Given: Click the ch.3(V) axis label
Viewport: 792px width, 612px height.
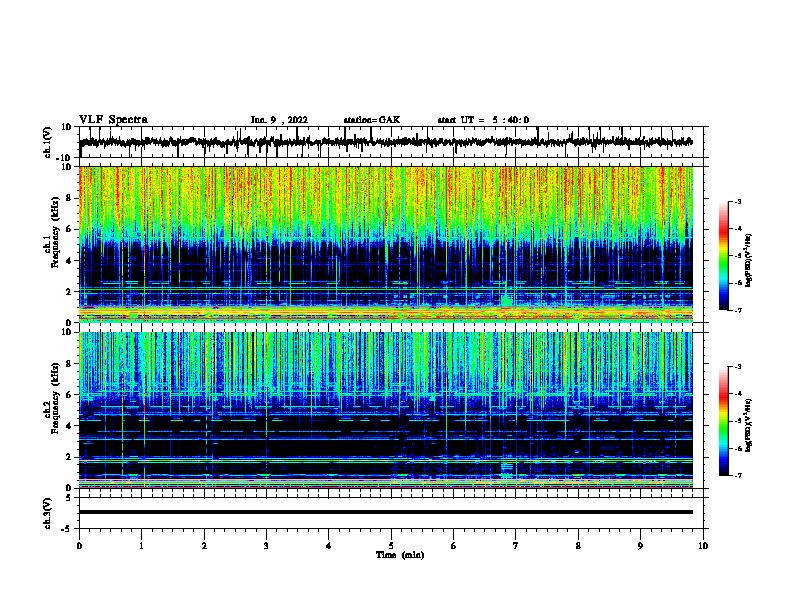Looking at the screenshot, I should point(48,513).
